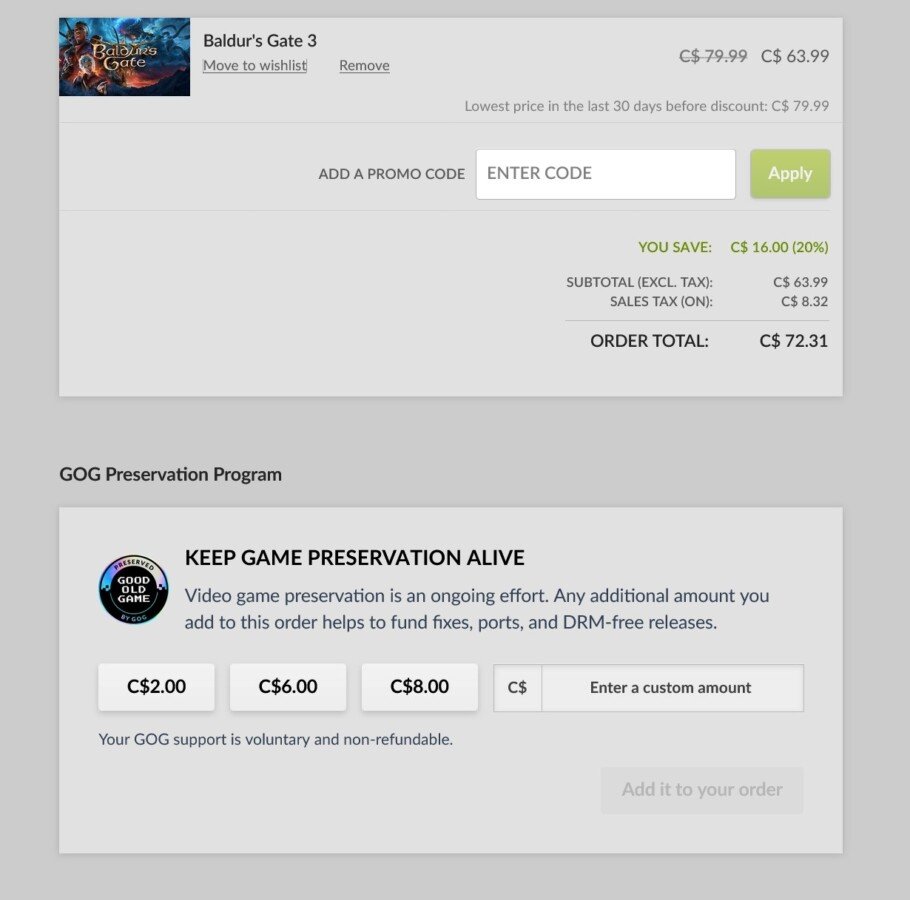
Task: Click the Baldur's Gate 3 cover thumbnail
Action: pos(124,57)
